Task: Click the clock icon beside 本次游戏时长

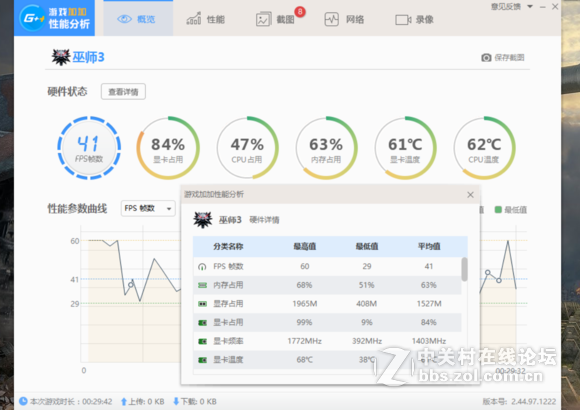Action: pyautogui.click(x=23, y=401)
